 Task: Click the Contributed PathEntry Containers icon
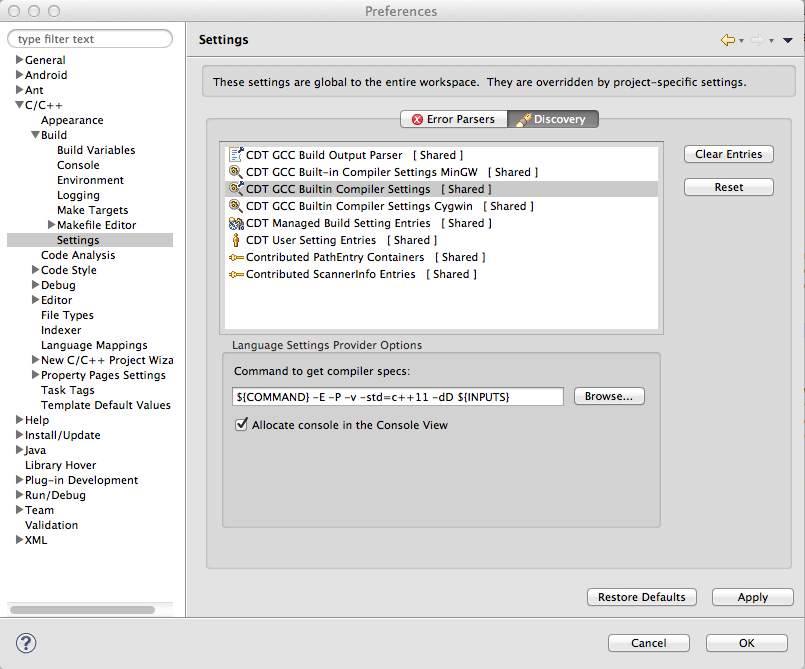[236, 257]
